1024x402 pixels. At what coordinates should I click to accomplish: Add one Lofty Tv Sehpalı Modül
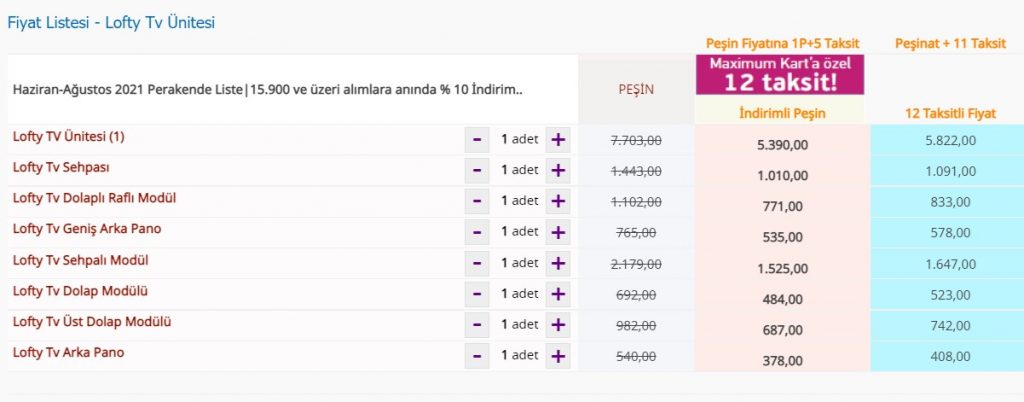pos(558,263)
